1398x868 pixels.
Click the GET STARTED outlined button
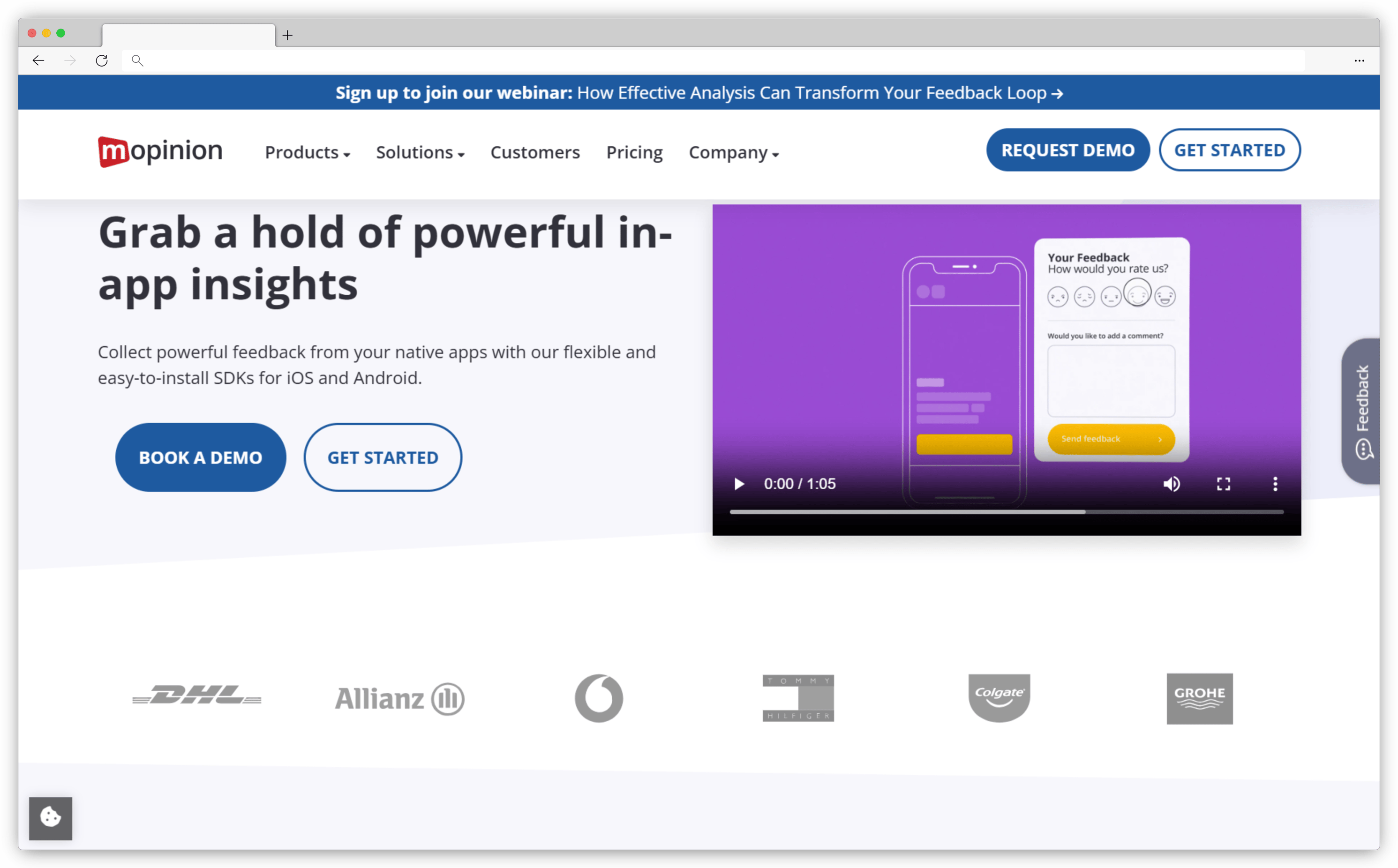coord(383,457)
